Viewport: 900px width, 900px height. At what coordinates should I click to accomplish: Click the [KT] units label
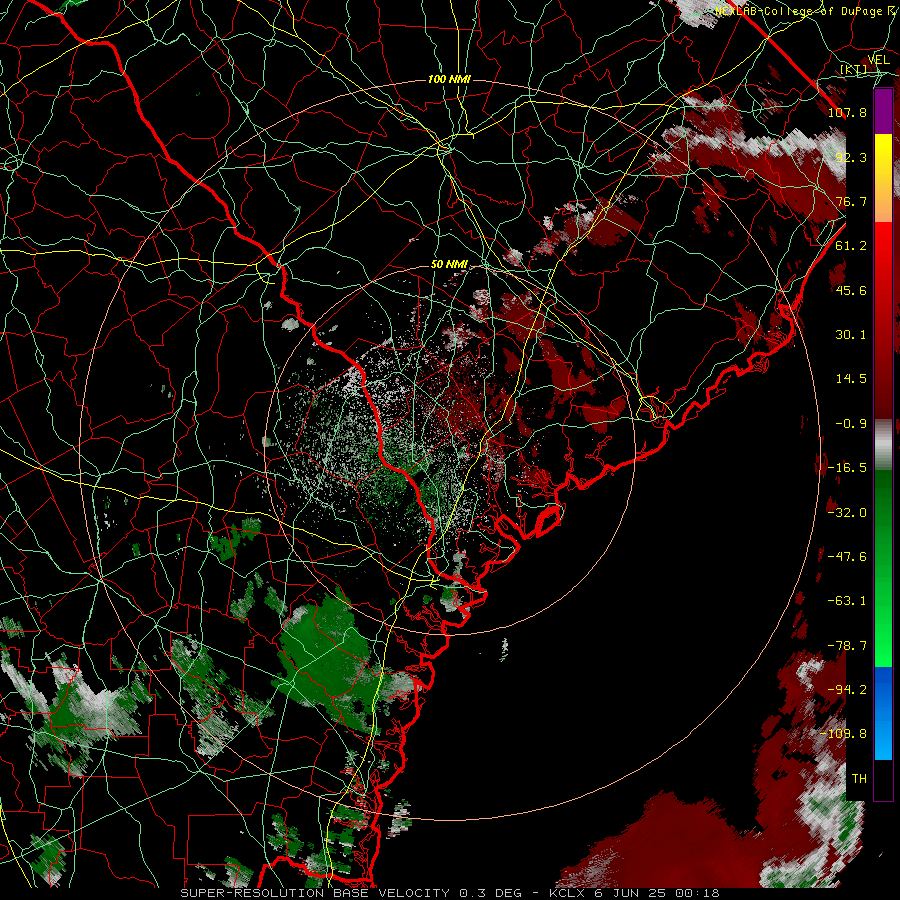[854, 70]
